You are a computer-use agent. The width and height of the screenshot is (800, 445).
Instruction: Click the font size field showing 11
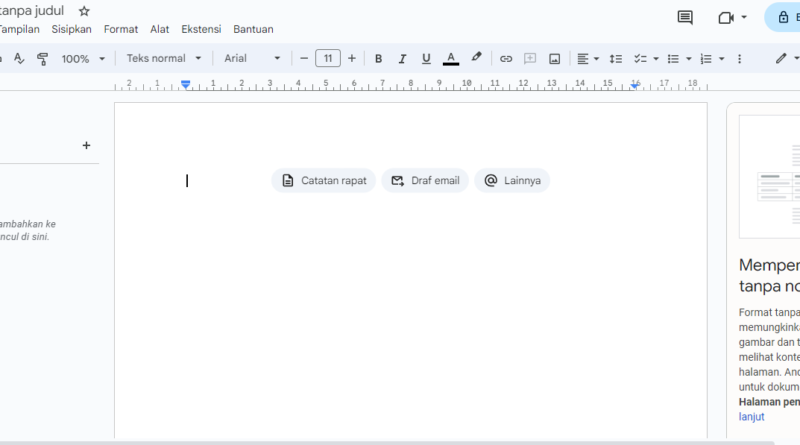click(x=328, y=58)
